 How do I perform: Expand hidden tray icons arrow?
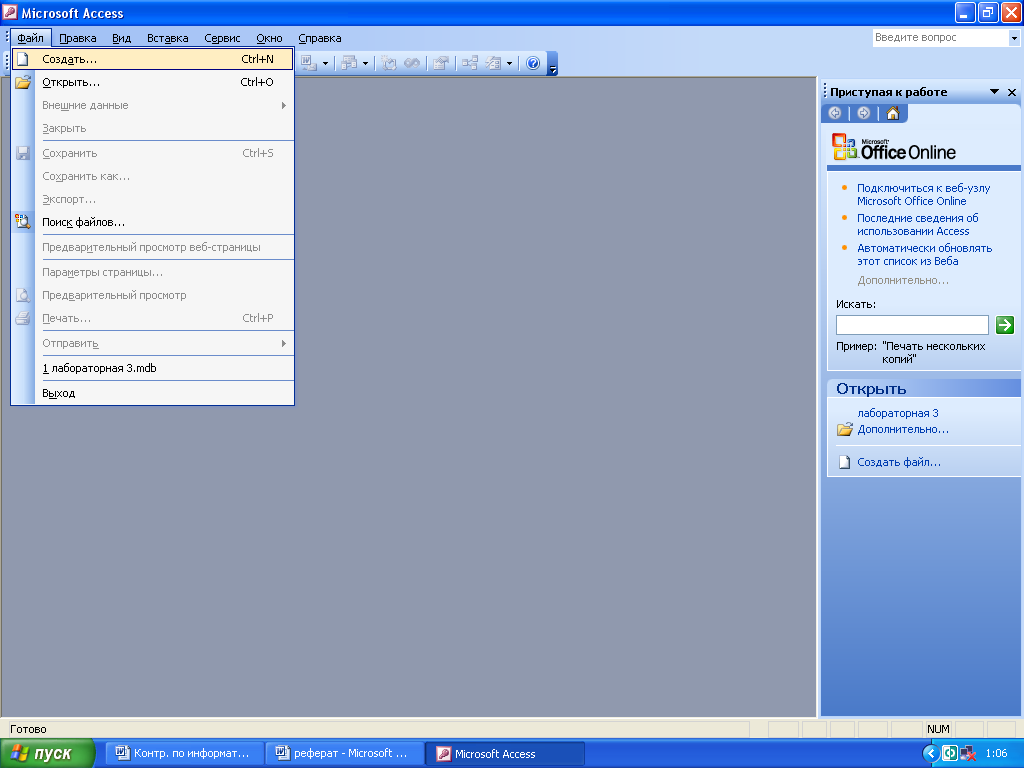tap(930, 754)
